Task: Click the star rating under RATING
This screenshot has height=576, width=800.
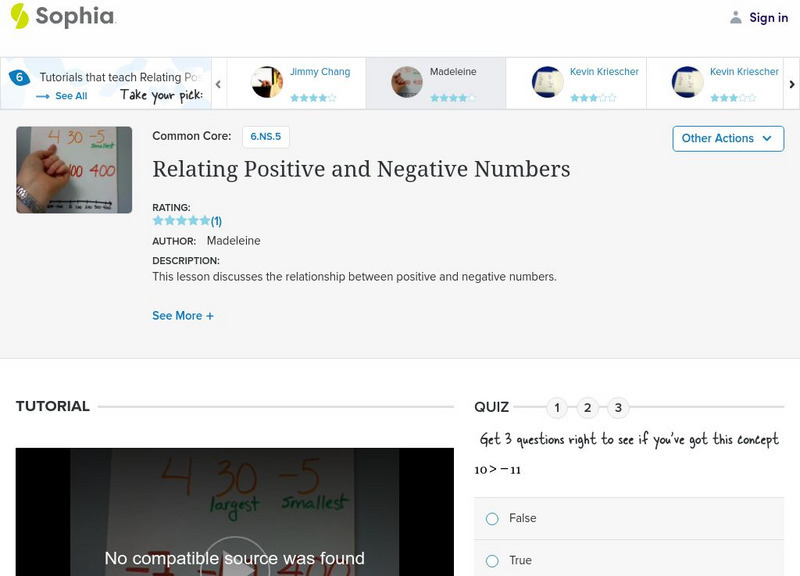Action: tap(180, 222)
